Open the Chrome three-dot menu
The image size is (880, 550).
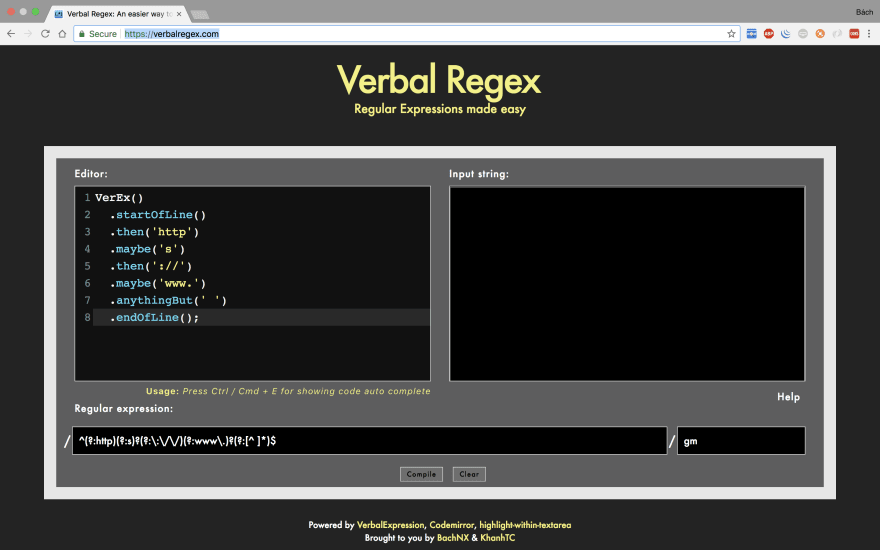[869, 34]
